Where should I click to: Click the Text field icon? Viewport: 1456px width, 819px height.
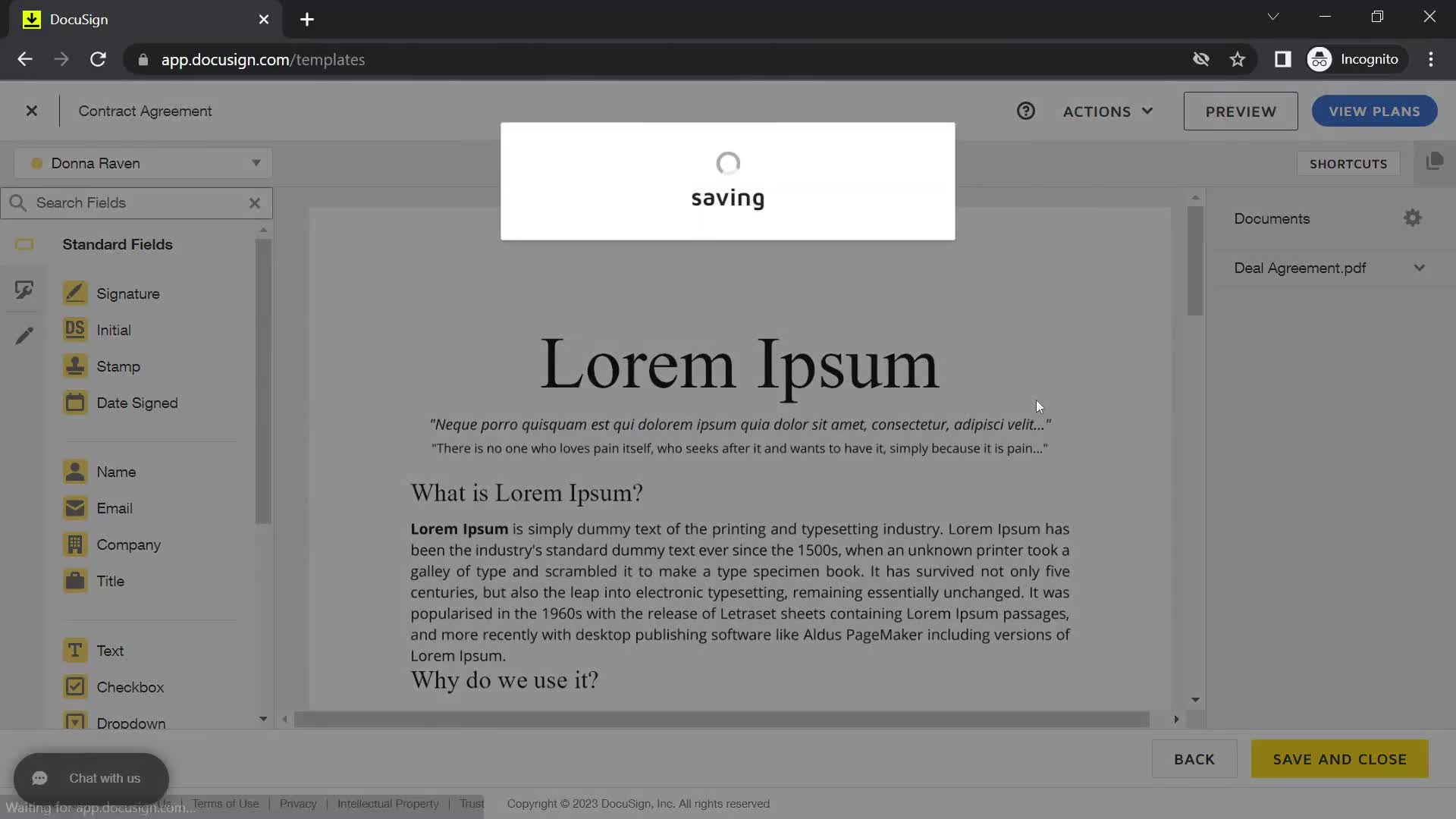(x=75, y=649)
